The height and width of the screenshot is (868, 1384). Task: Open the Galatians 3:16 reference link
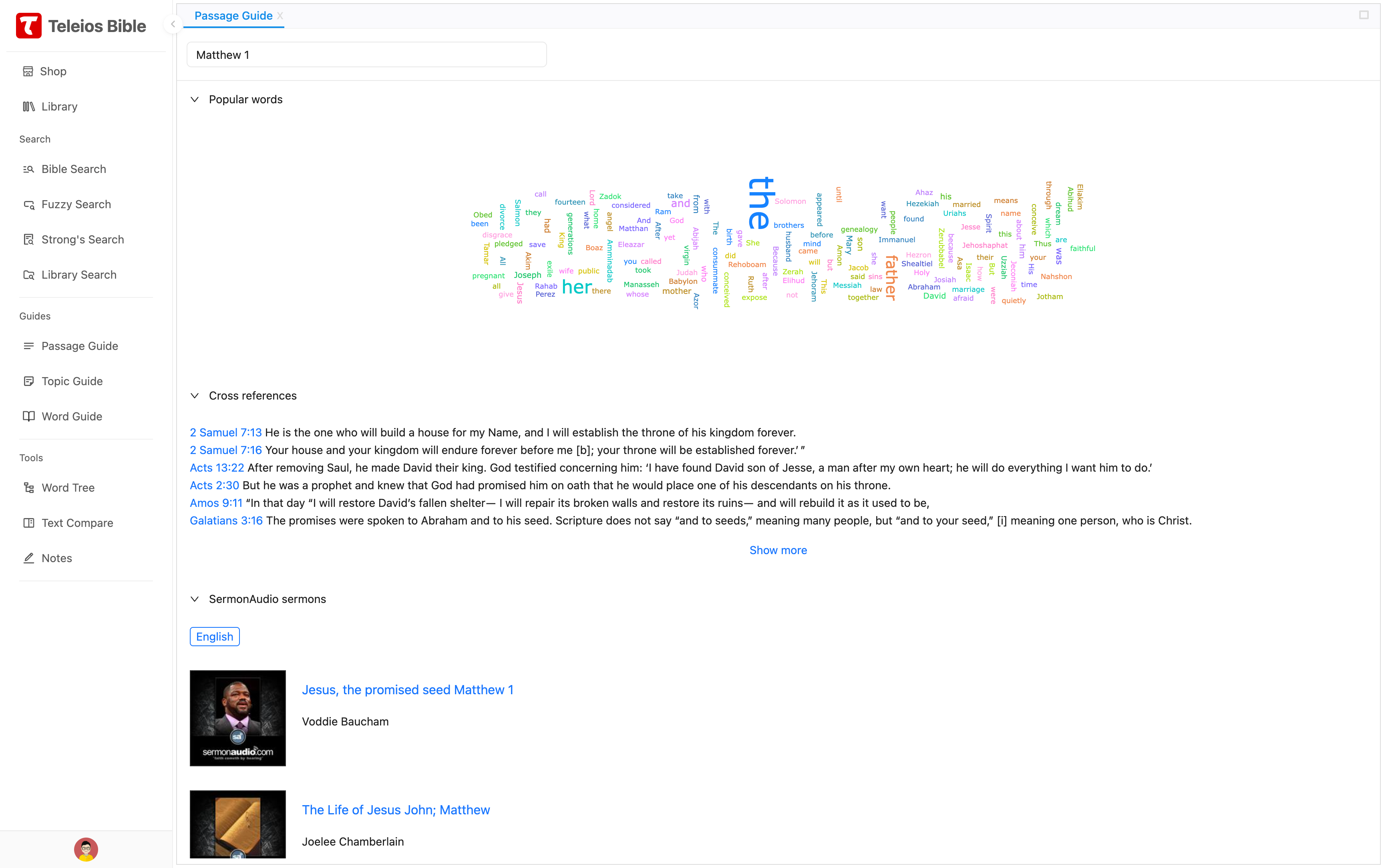pyautogui.click(x=226, y=521)
